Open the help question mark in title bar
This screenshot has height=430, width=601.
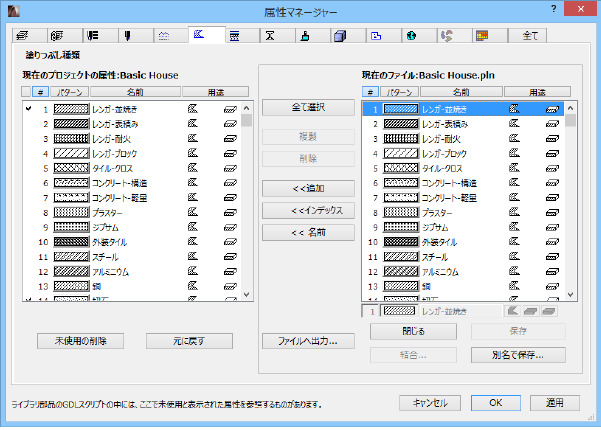pyautogui.click(x=553, y=8)
